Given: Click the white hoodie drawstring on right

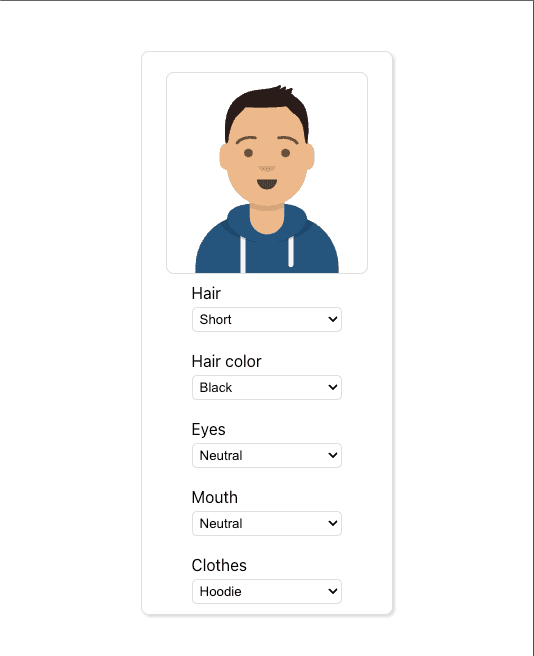Looking at the screenshot, I should coord(291,252).
